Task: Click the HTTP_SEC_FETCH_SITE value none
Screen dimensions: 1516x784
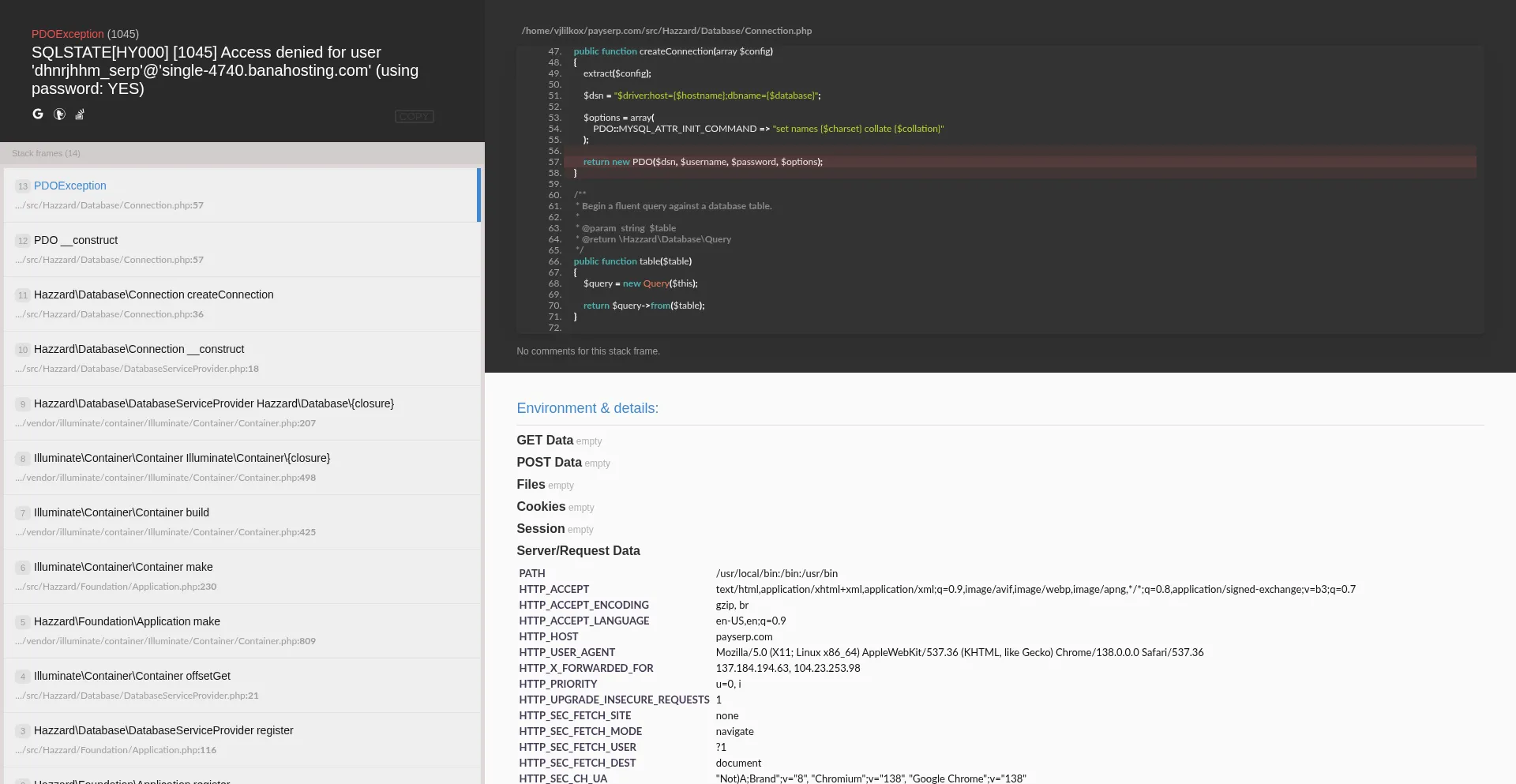Action: coord(727,716)
